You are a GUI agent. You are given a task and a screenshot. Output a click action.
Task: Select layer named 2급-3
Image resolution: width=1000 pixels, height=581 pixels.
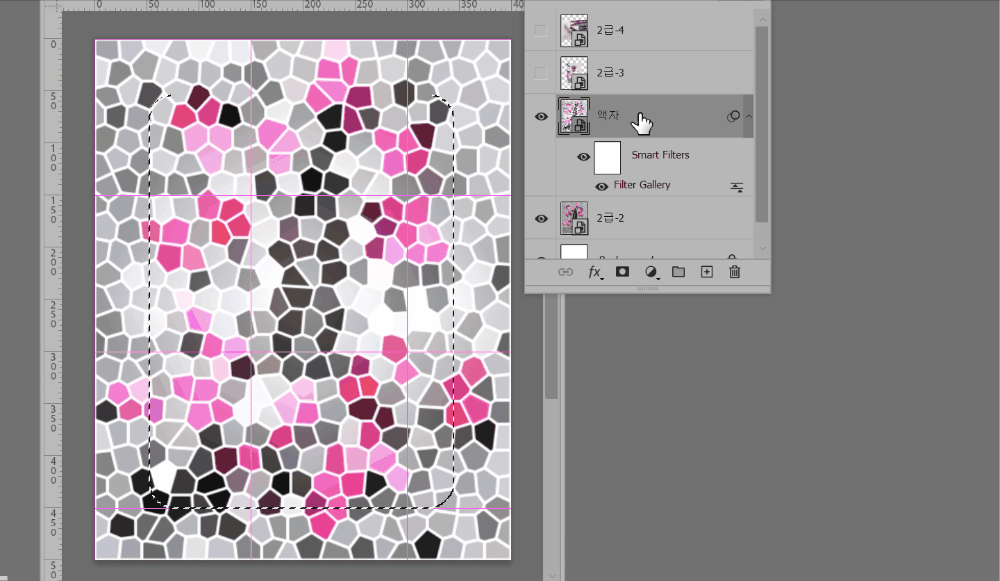[x=610, y=73]
